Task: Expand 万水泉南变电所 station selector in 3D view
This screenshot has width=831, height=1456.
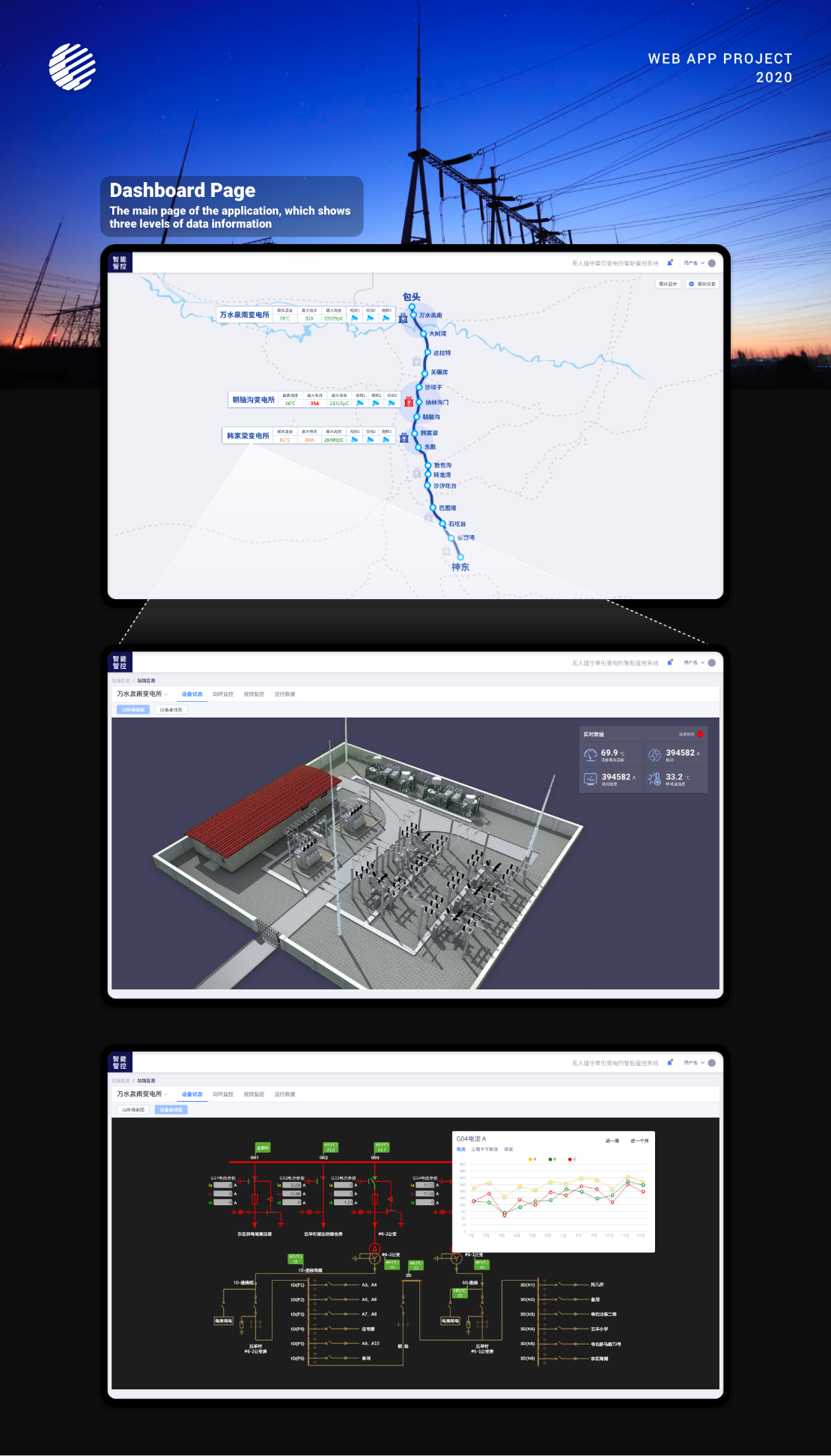Action: point(142,694)
